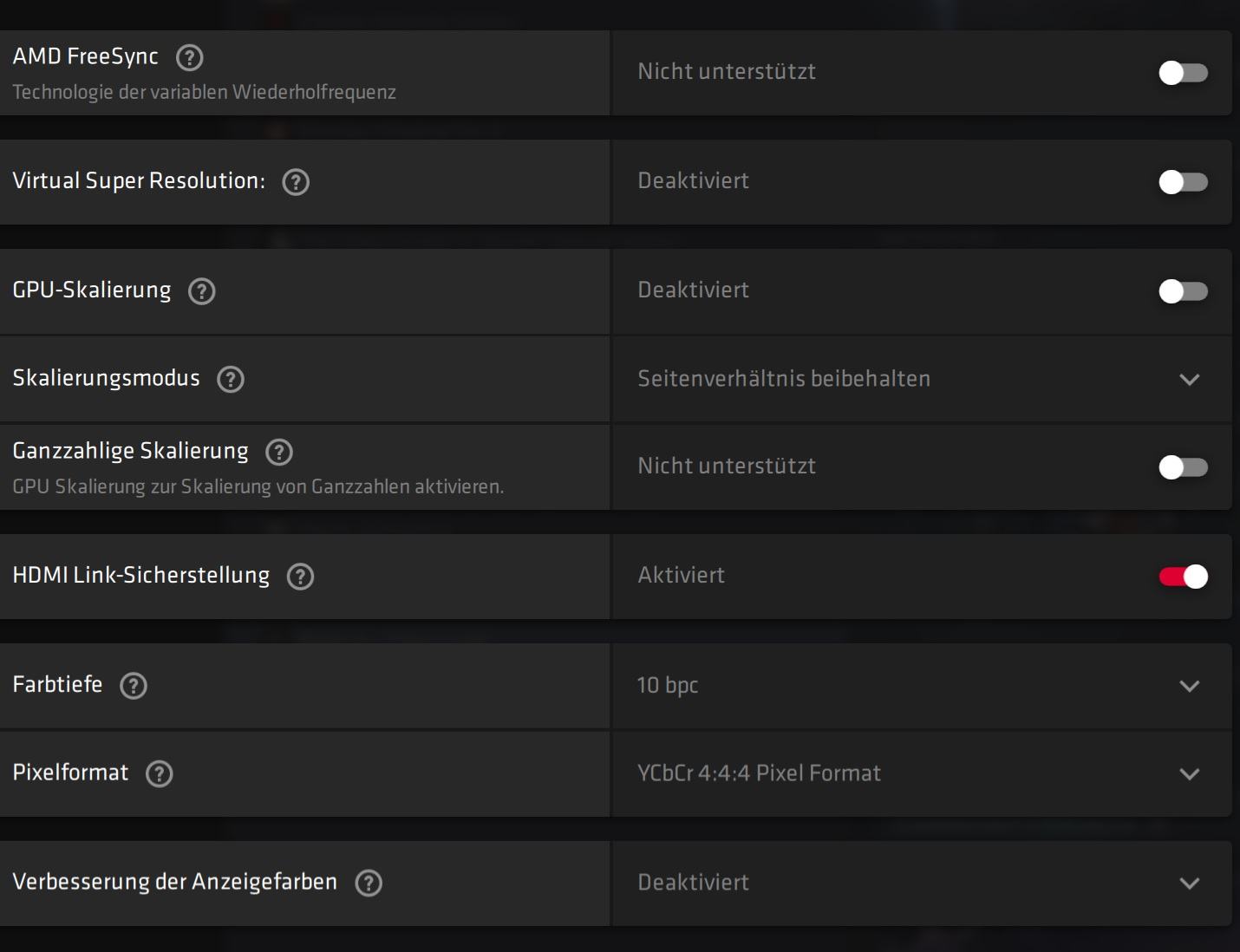The height and width of the screenshot is (952, 1240).
Task: Open the HDMI Link-Sicherstellung help tooltip
Action: tap(300, 577)
